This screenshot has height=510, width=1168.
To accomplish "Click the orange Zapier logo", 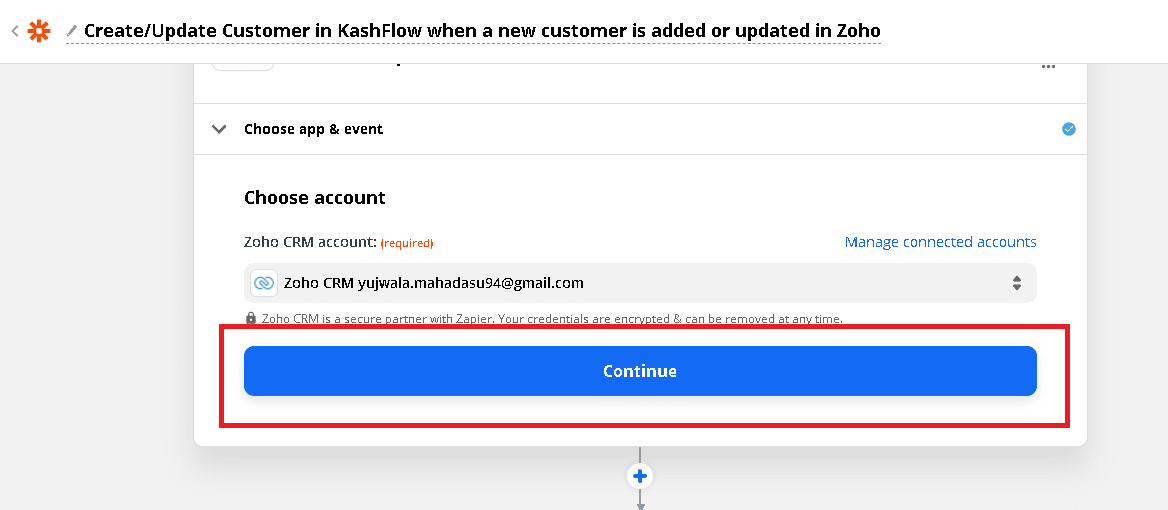I will pos(39,31).
